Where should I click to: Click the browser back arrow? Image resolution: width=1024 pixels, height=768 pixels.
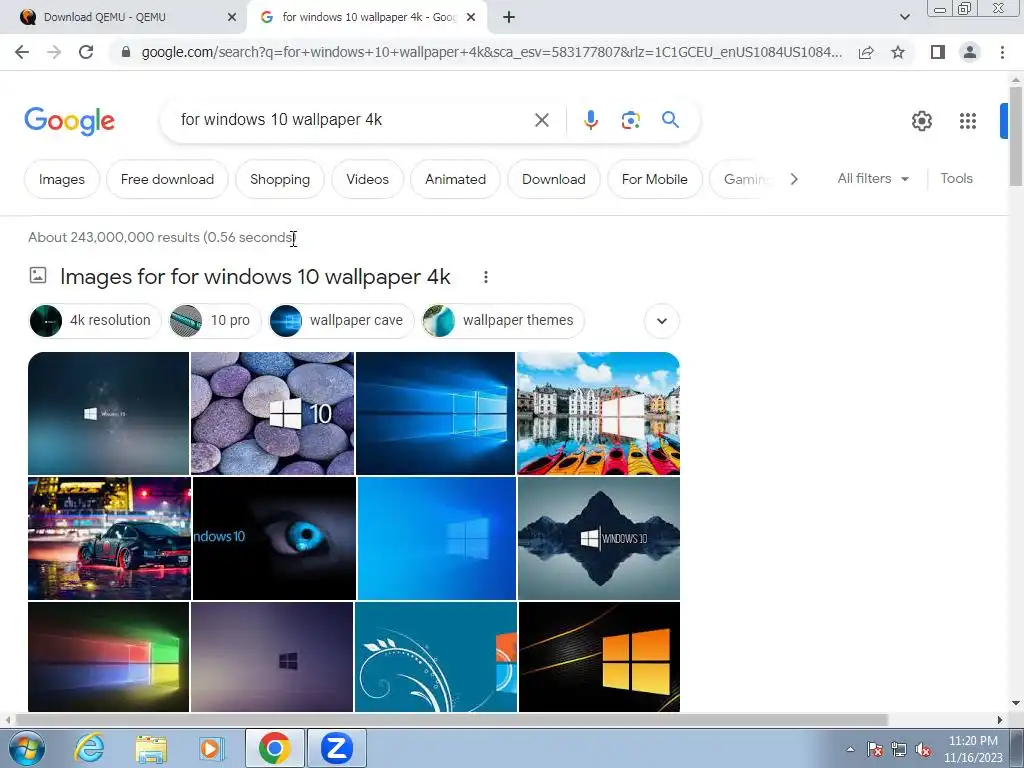click(22, 52)
